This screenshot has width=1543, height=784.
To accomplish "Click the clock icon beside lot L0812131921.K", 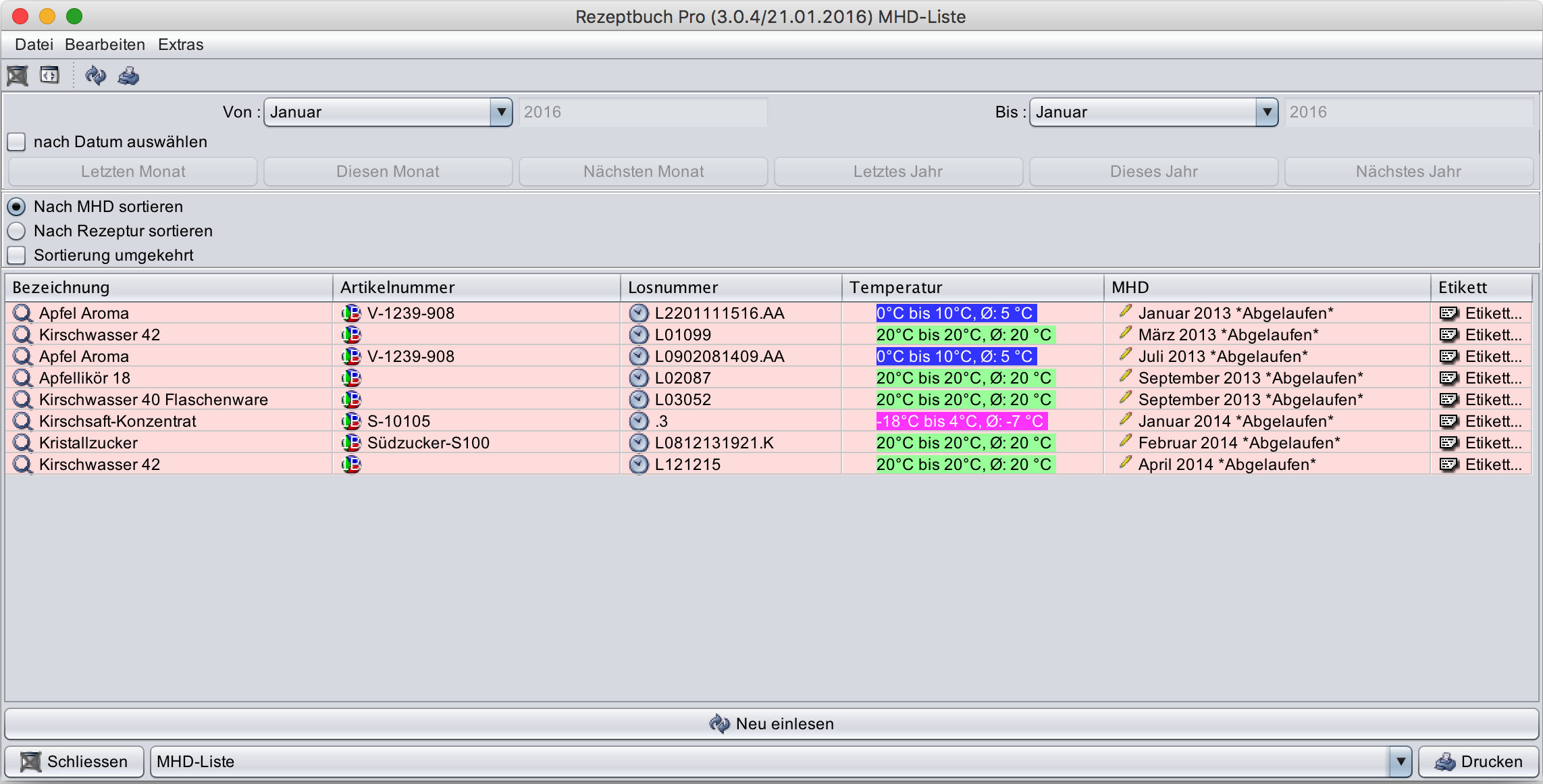I will click(x=638, y=443).
